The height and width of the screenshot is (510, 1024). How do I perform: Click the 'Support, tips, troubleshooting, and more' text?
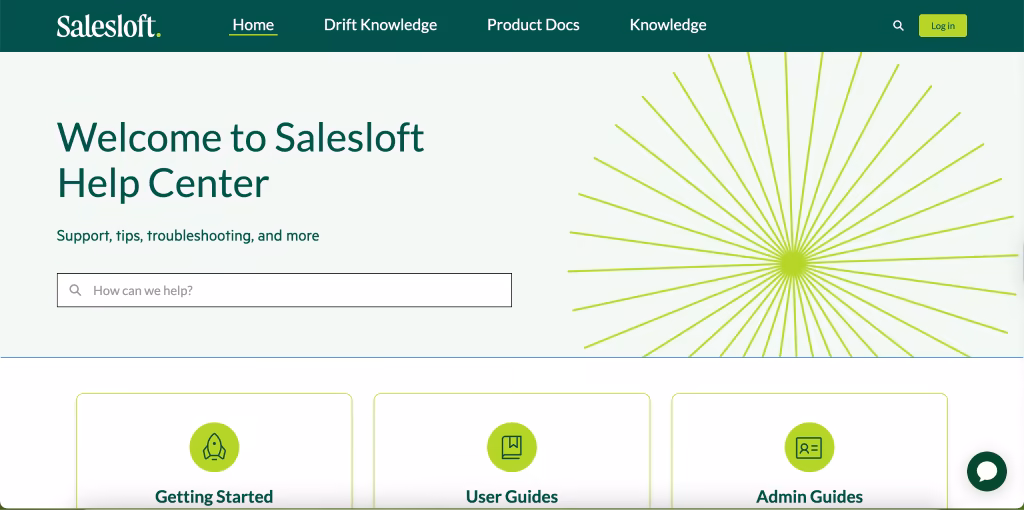click(188, 236)
